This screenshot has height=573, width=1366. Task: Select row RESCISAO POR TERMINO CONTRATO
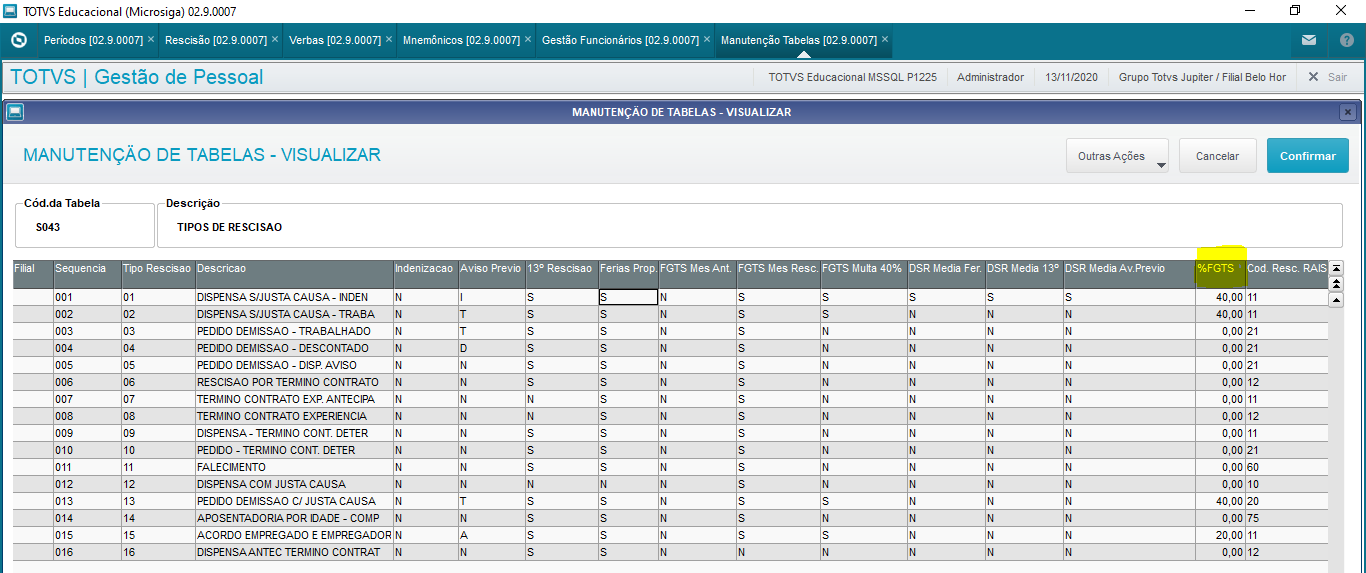tap(670, 382)
